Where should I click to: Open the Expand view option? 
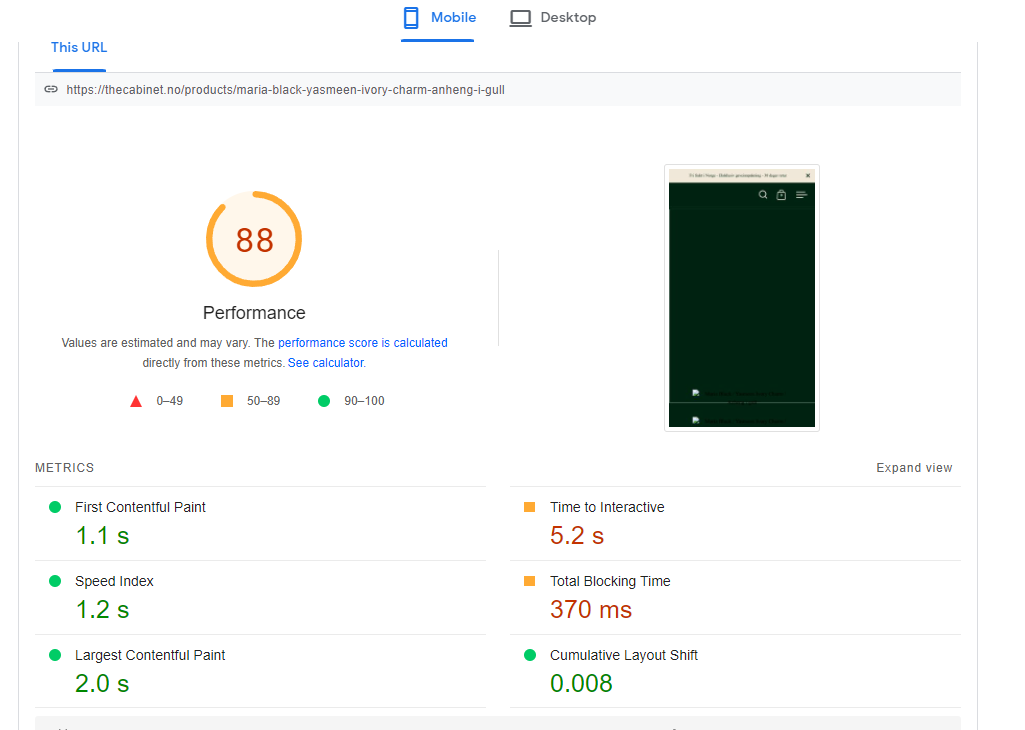click(x=914, y=467)
